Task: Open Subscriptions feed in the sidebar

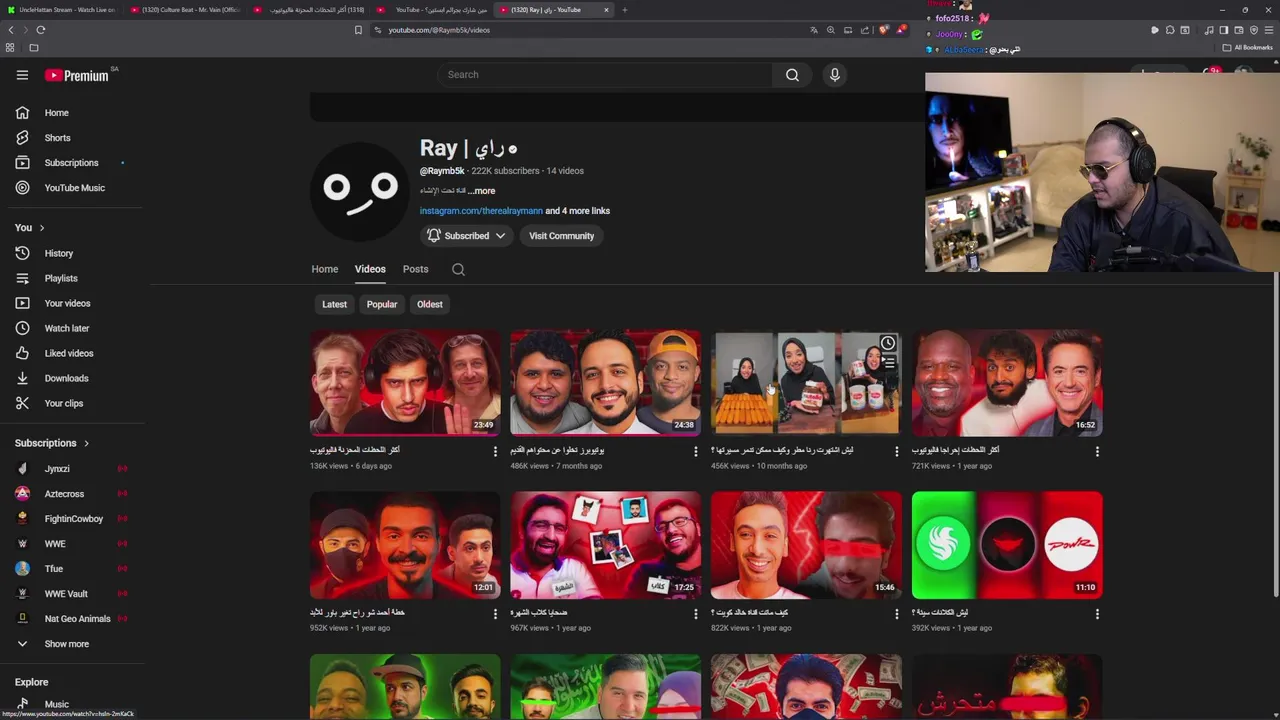Action: point(71,163)
